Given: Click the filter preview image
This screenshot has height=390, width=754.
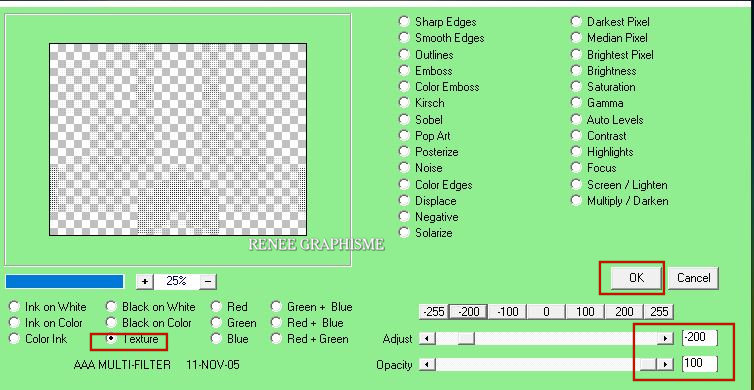Looking at the screenshot, I should click(x=178, y=139).
